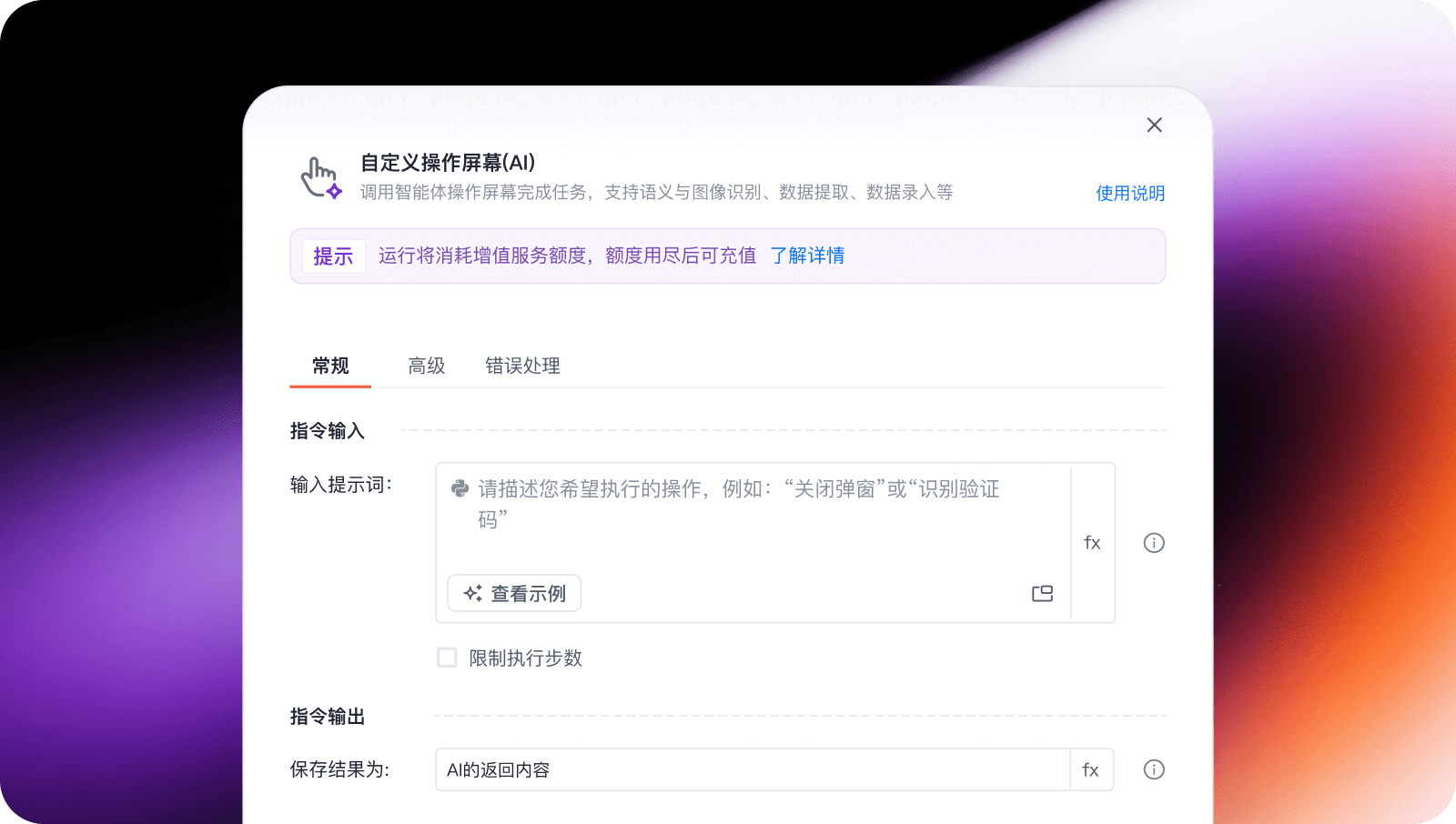Open the prompt editor in an expanded window
This screenshot has width=1456, height=824.
click(1042, 594)
